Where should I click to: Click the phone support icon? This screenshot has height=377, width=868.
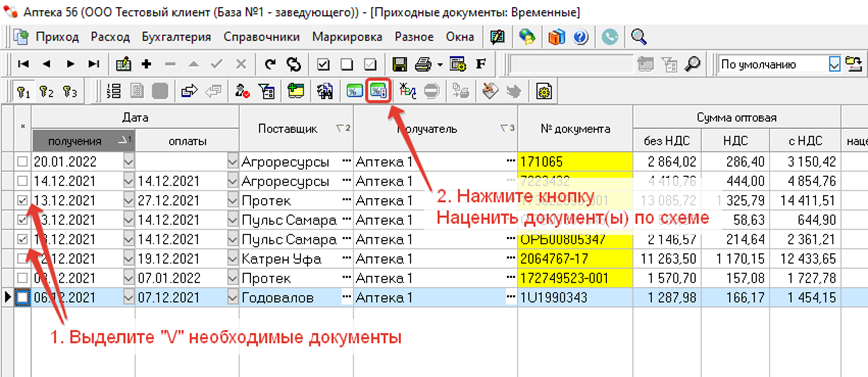609,37
